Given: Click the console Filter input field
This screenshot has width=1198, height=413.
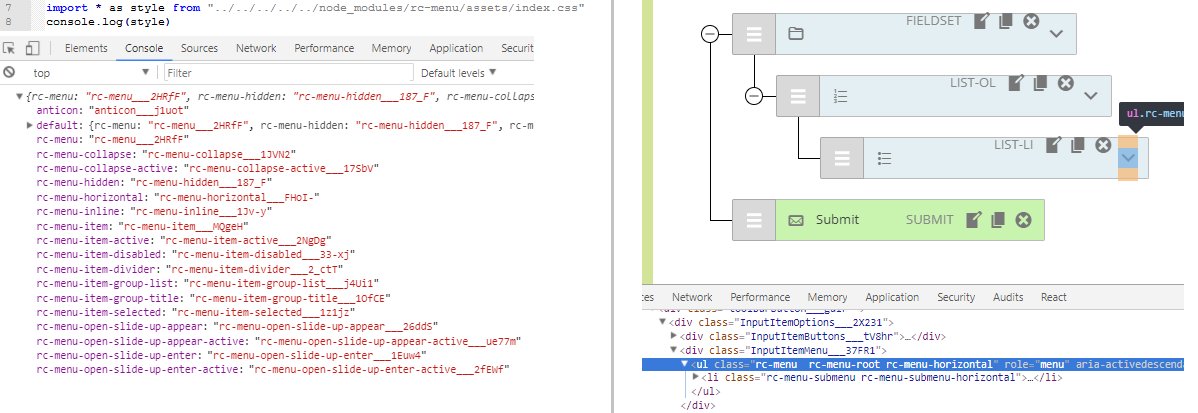Looking at the screenshot, I should coord(286,73).
